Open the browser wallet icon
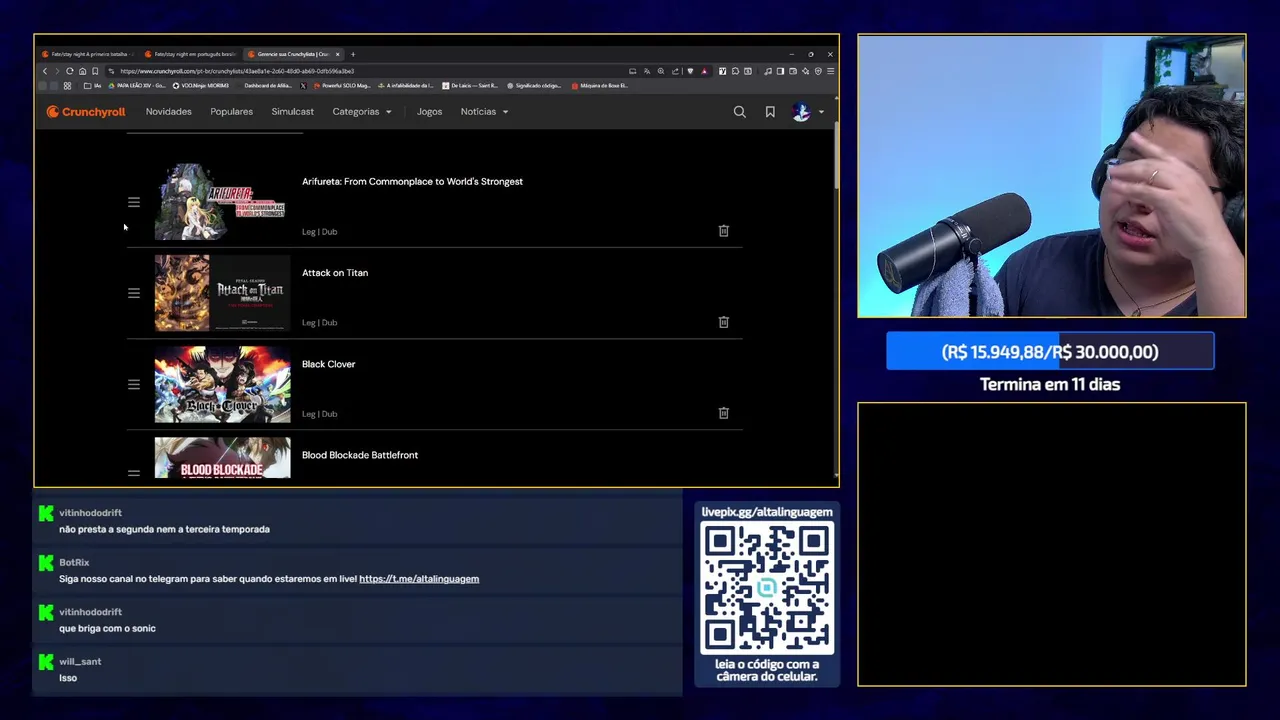Viewport: 1280px width, 720px height. (x=793, y=71)
